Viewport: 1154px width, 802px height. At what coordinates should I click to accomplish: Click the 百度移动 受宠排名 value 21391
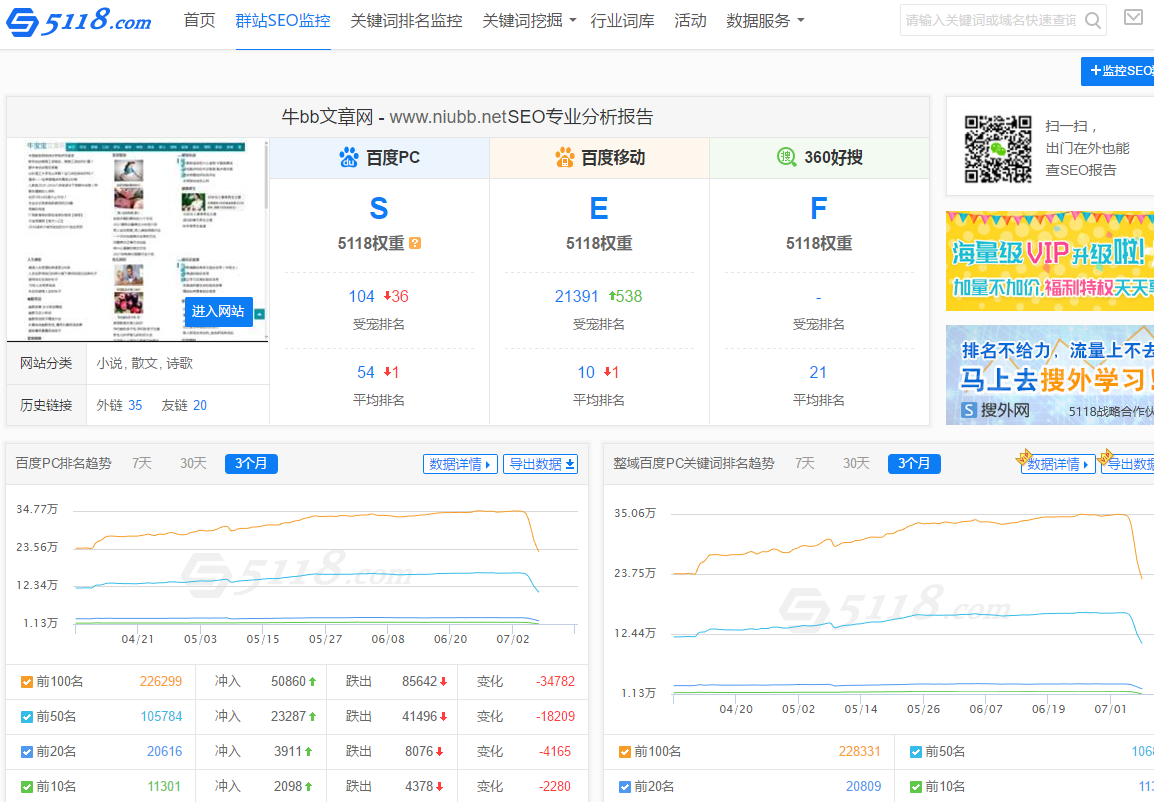pos(576,297)
